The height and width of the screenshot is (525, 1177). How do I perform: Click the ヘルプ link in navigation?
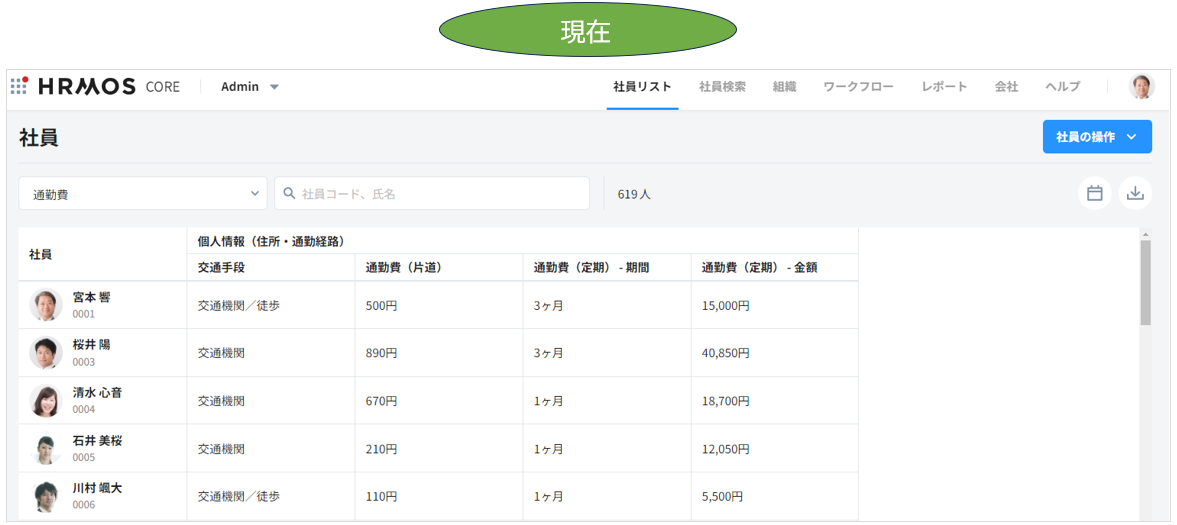pos(1062,87)
